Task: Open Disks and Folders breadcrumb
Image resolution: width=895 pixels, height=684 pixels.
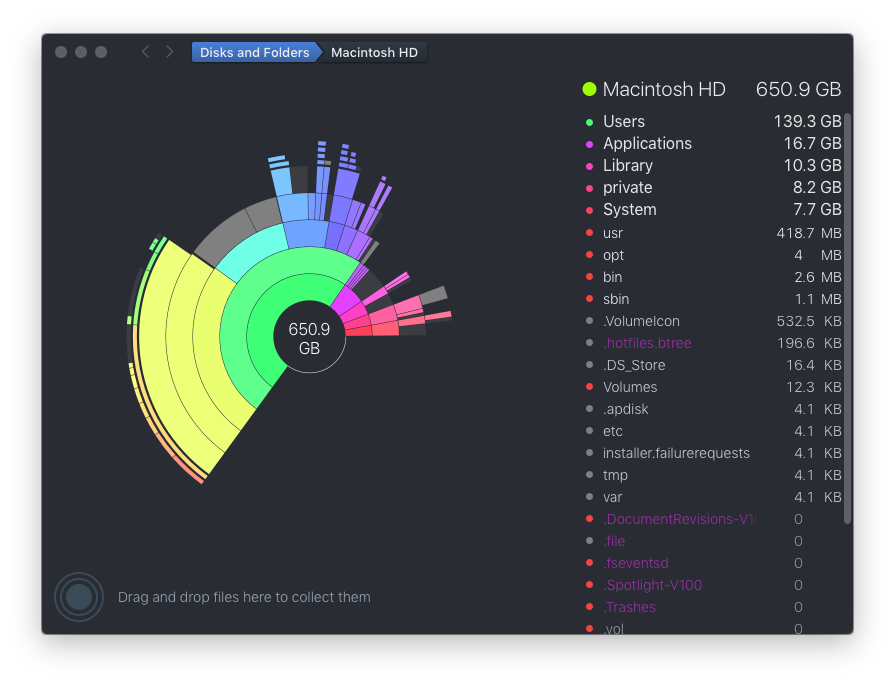Action: (x=255, y=53)
